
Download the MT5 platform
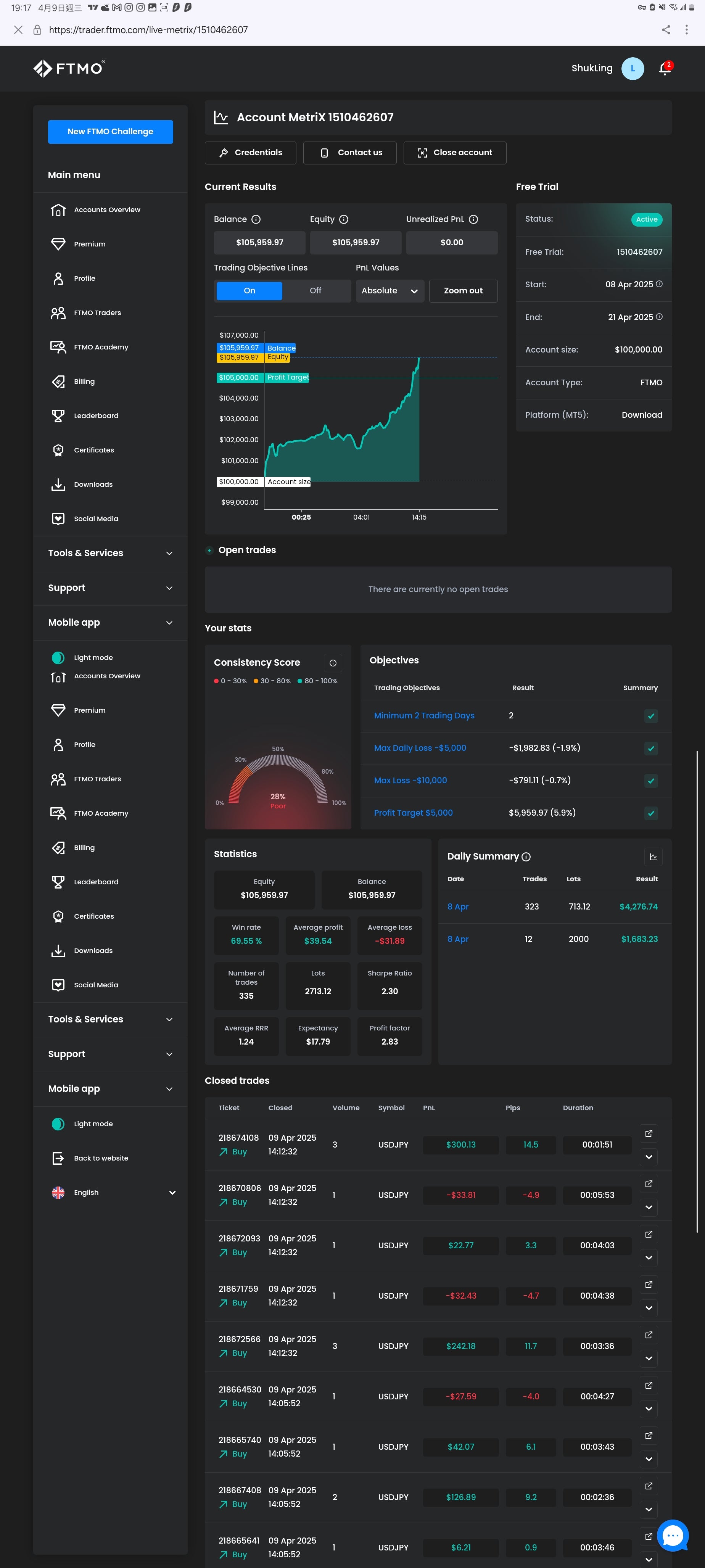pos(642,415)
